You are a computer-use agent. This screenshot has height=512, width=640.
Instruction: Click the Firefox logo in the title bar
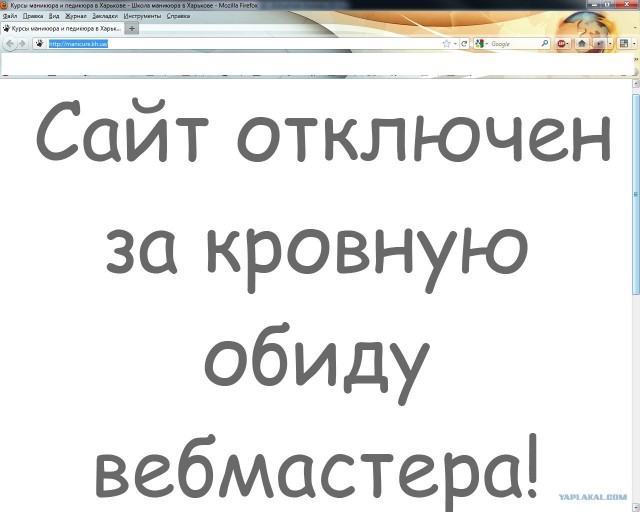pos(4,4)
